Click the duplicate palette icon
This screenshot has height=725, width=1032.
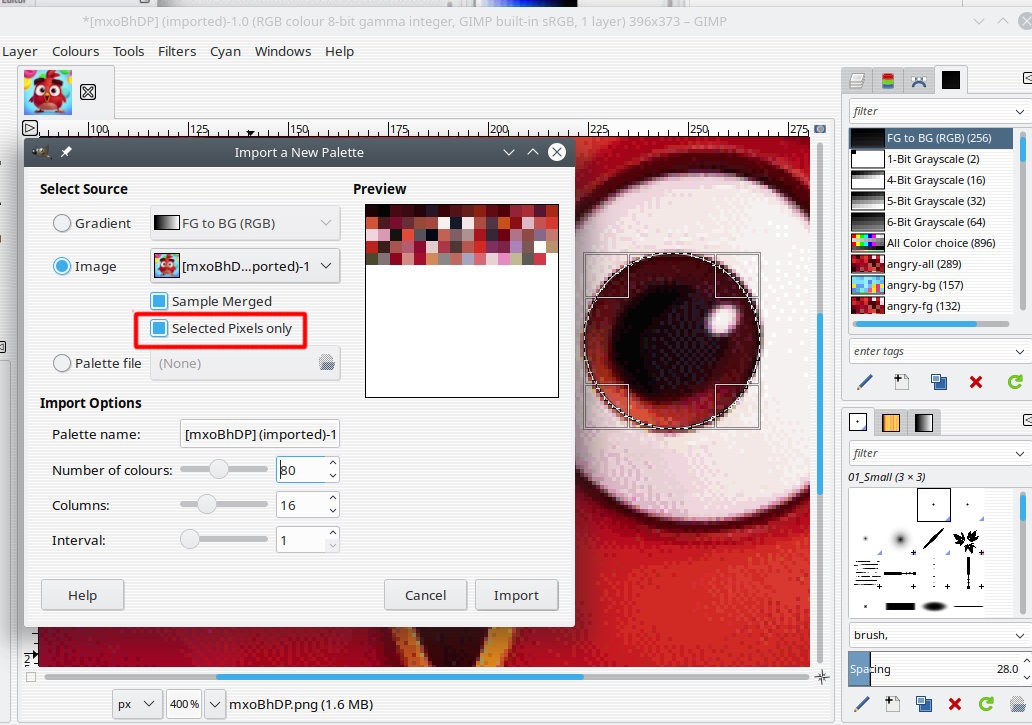[939, 382]
